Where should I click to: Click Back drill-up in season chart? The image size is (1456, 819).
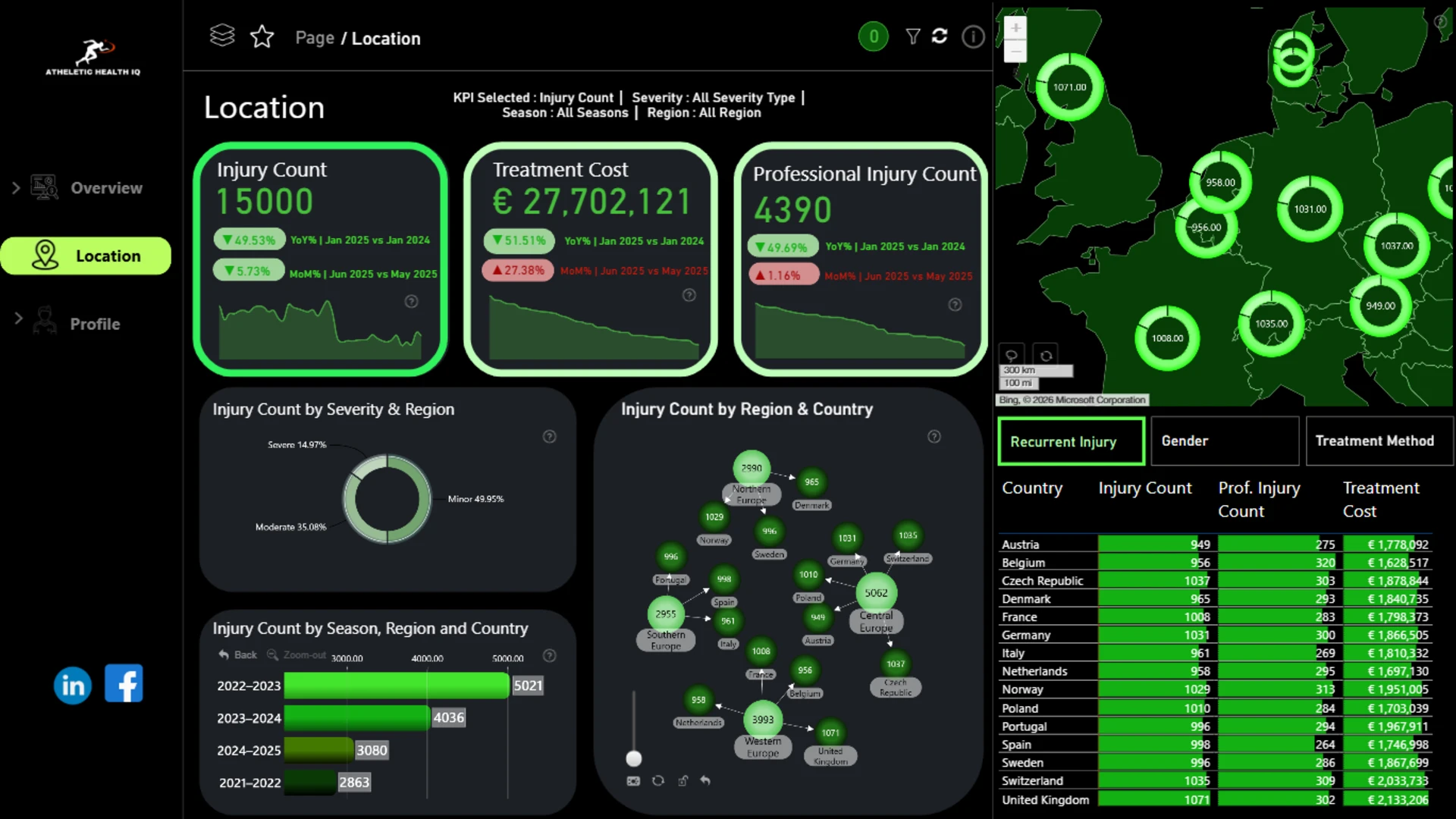click(237, 654)
